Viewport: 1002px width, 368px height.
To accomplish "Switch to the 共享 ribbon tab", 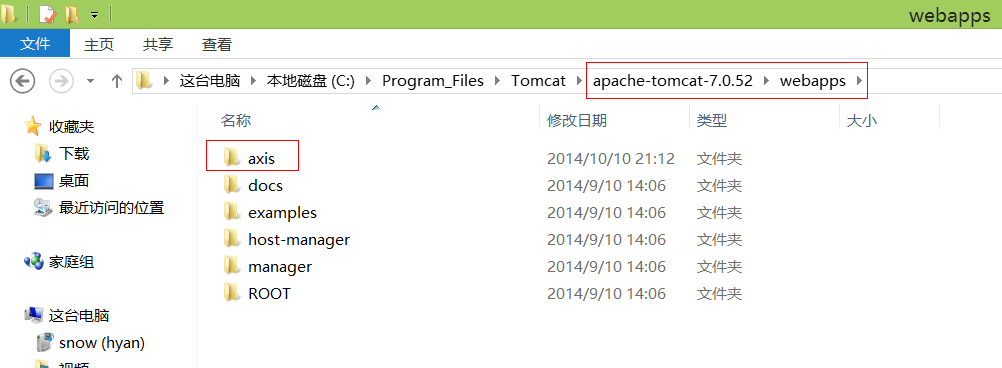I will coord(158,45).
